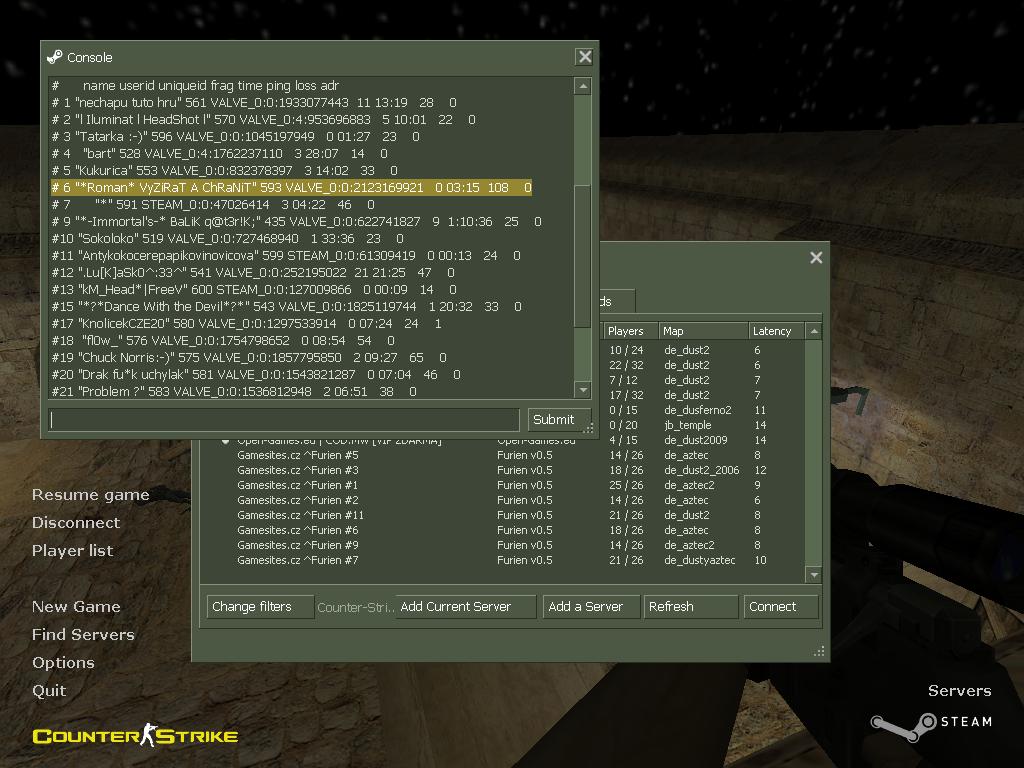Viewport: 1024px width, 768px height.
Task: Close the Console window
Action: [585, 57]
